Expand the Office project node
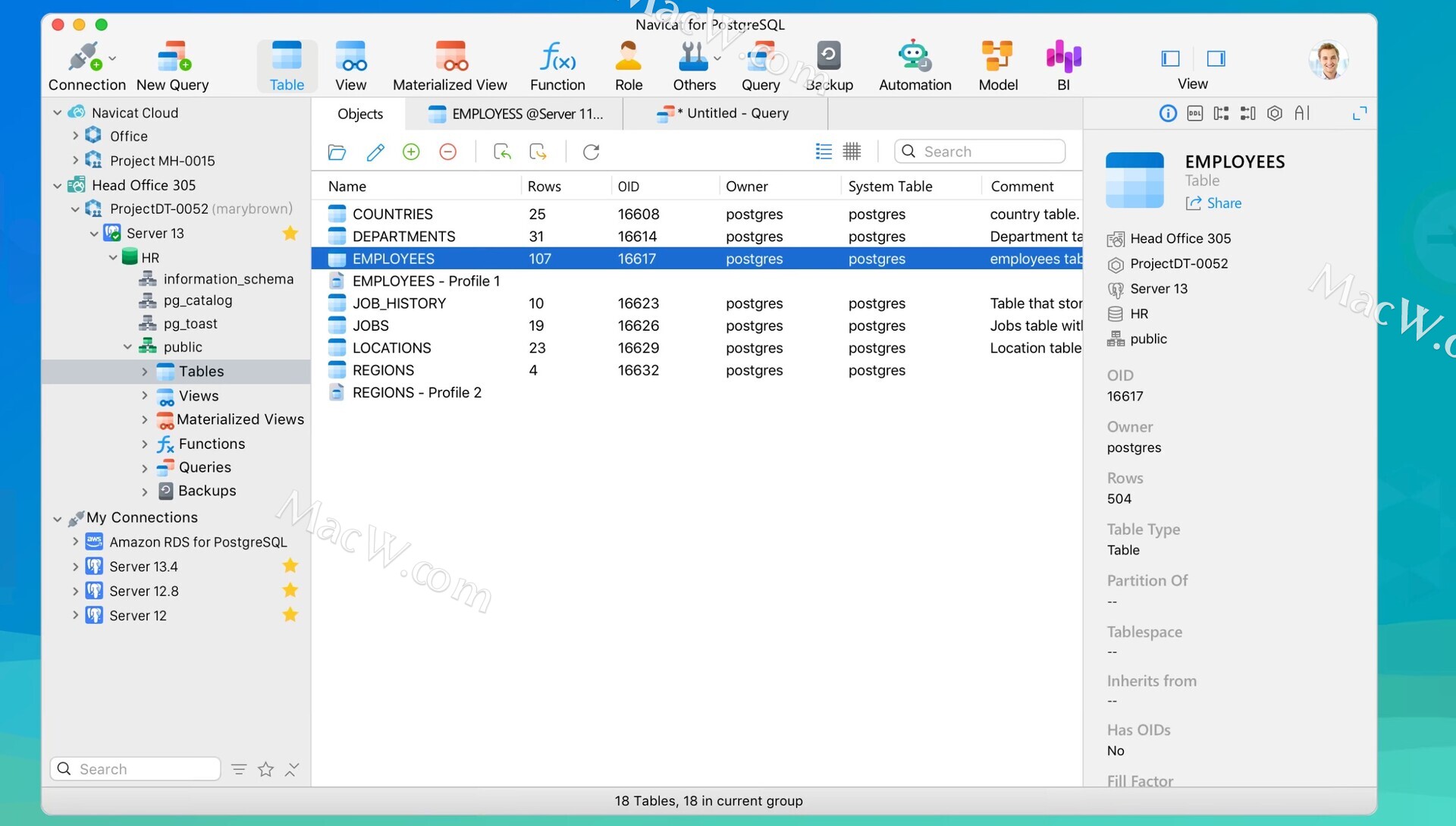The height and width of the screenshot is (826, 1456). point(75,136)
